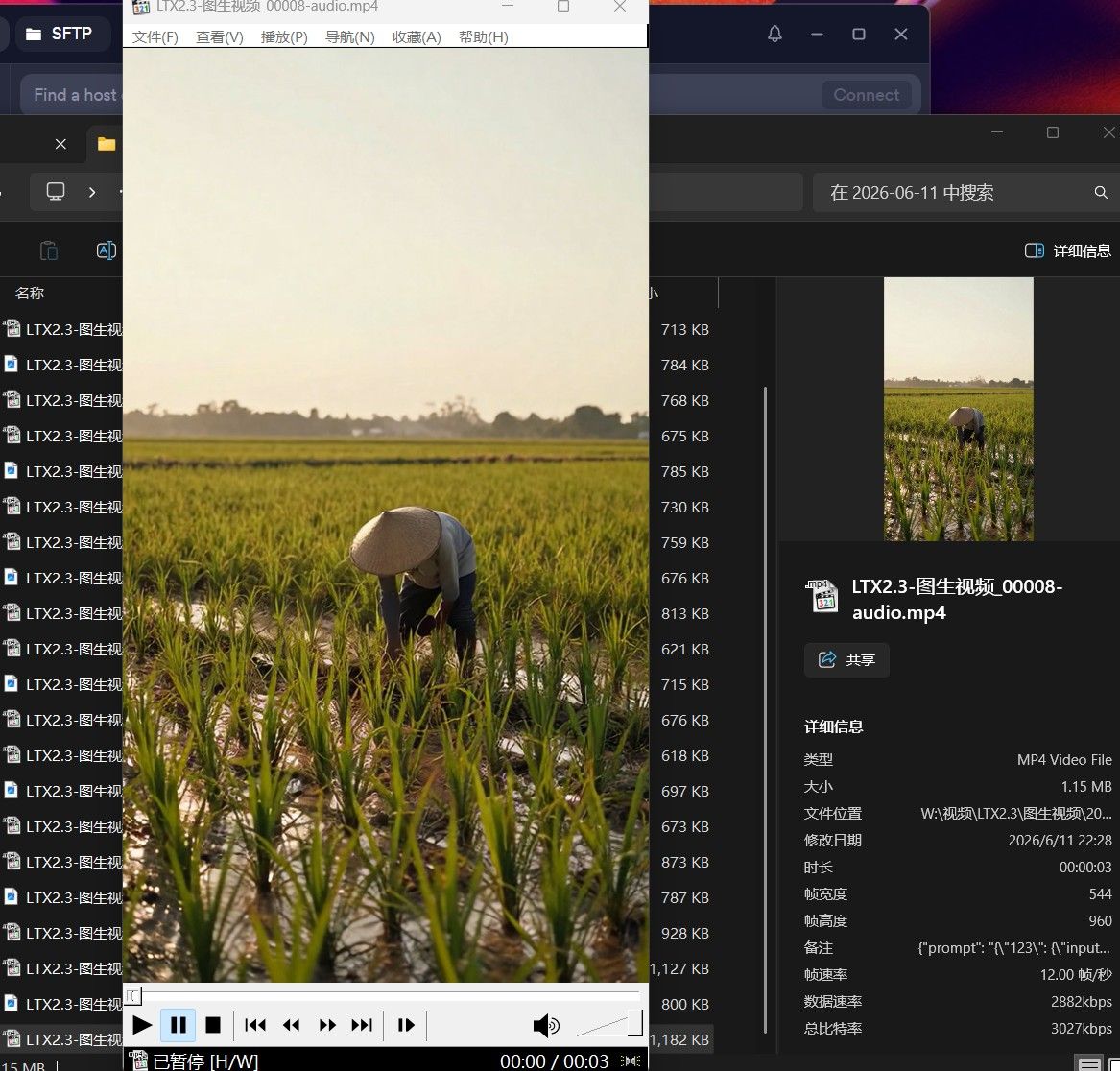Select the file row sized 873 KB

click(357, 862)
